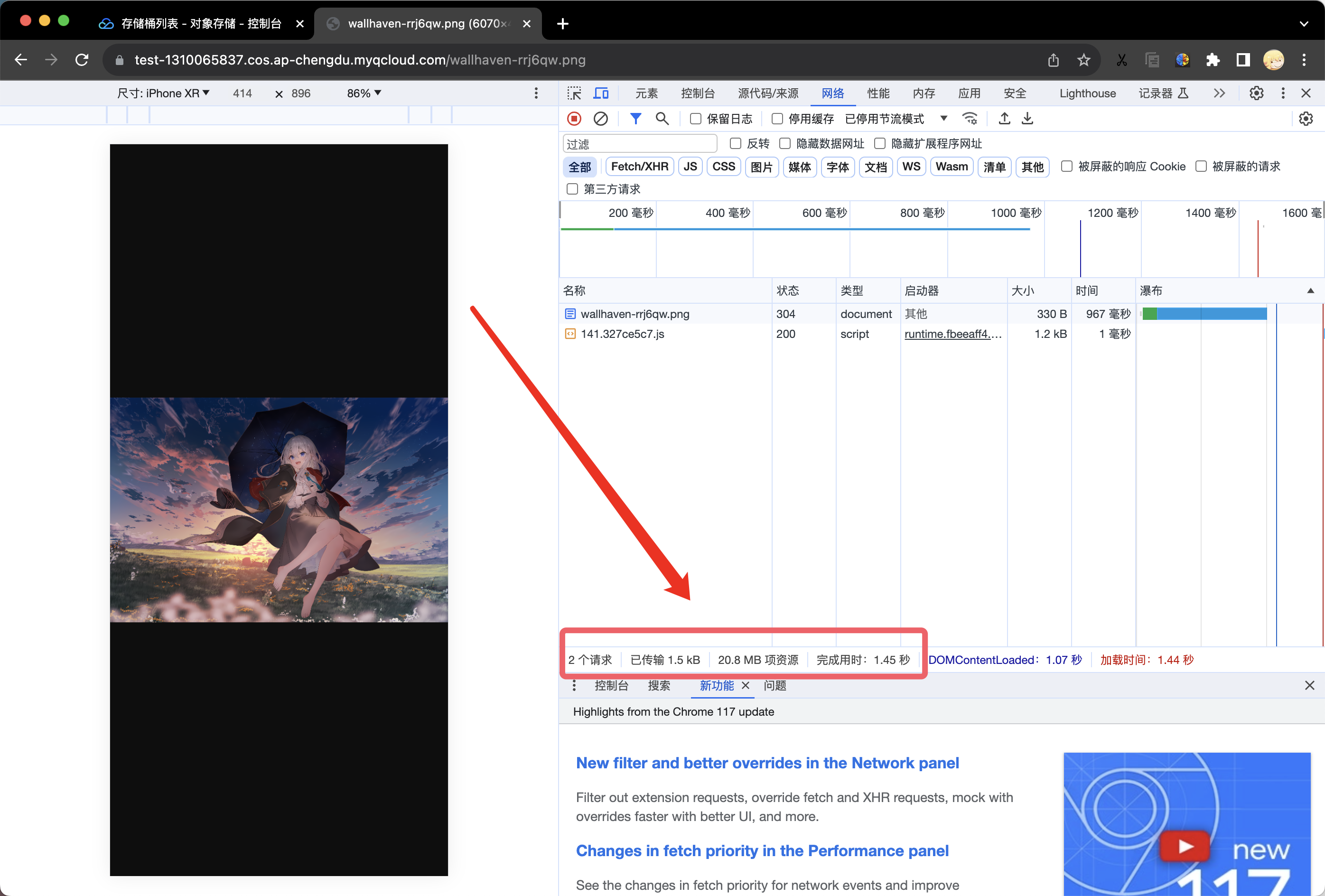Image resolution: width=1325 pixels, height=896 pixels.
Task: Click the inspect element picker icon
Action: [574, 93]
